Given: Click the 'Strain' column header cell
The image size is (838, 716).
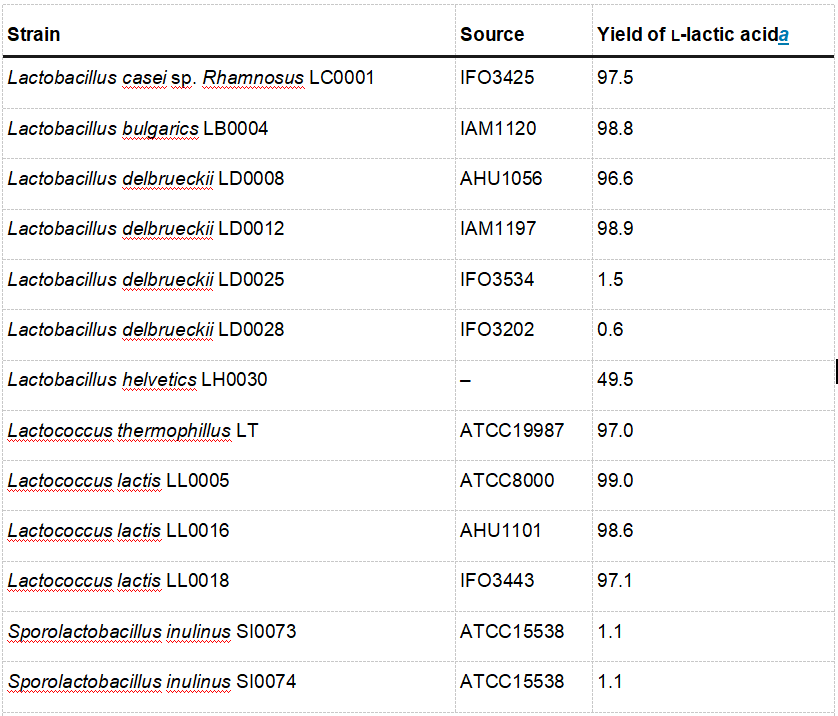Looking at the screenshot, I should (x=34, y=35).
